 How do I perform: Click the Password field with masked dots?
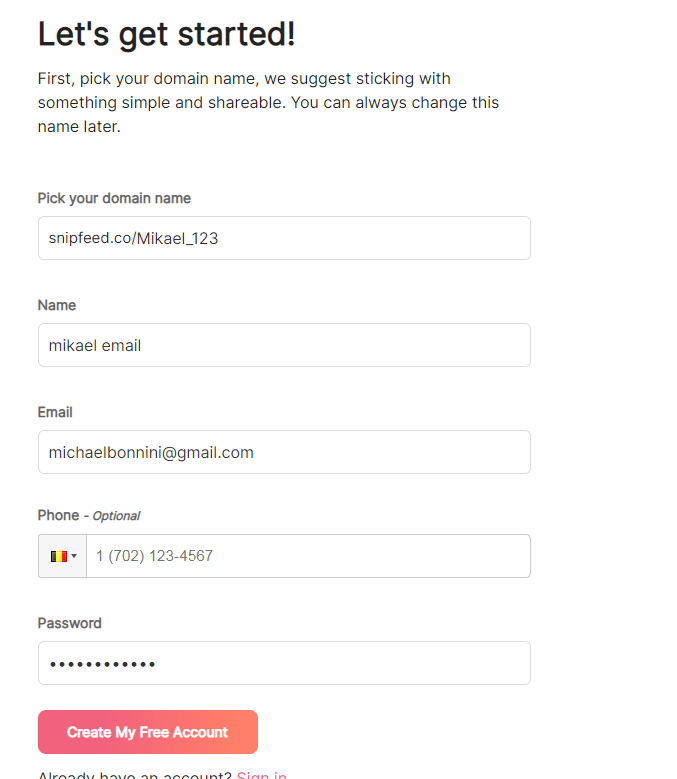pyautogui.click(x=284, y=663)
